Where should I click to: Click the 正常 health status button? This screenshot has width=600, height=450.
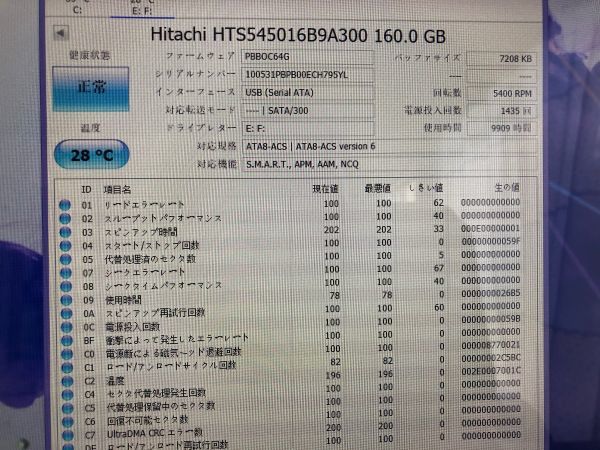(x=91, y=89)
